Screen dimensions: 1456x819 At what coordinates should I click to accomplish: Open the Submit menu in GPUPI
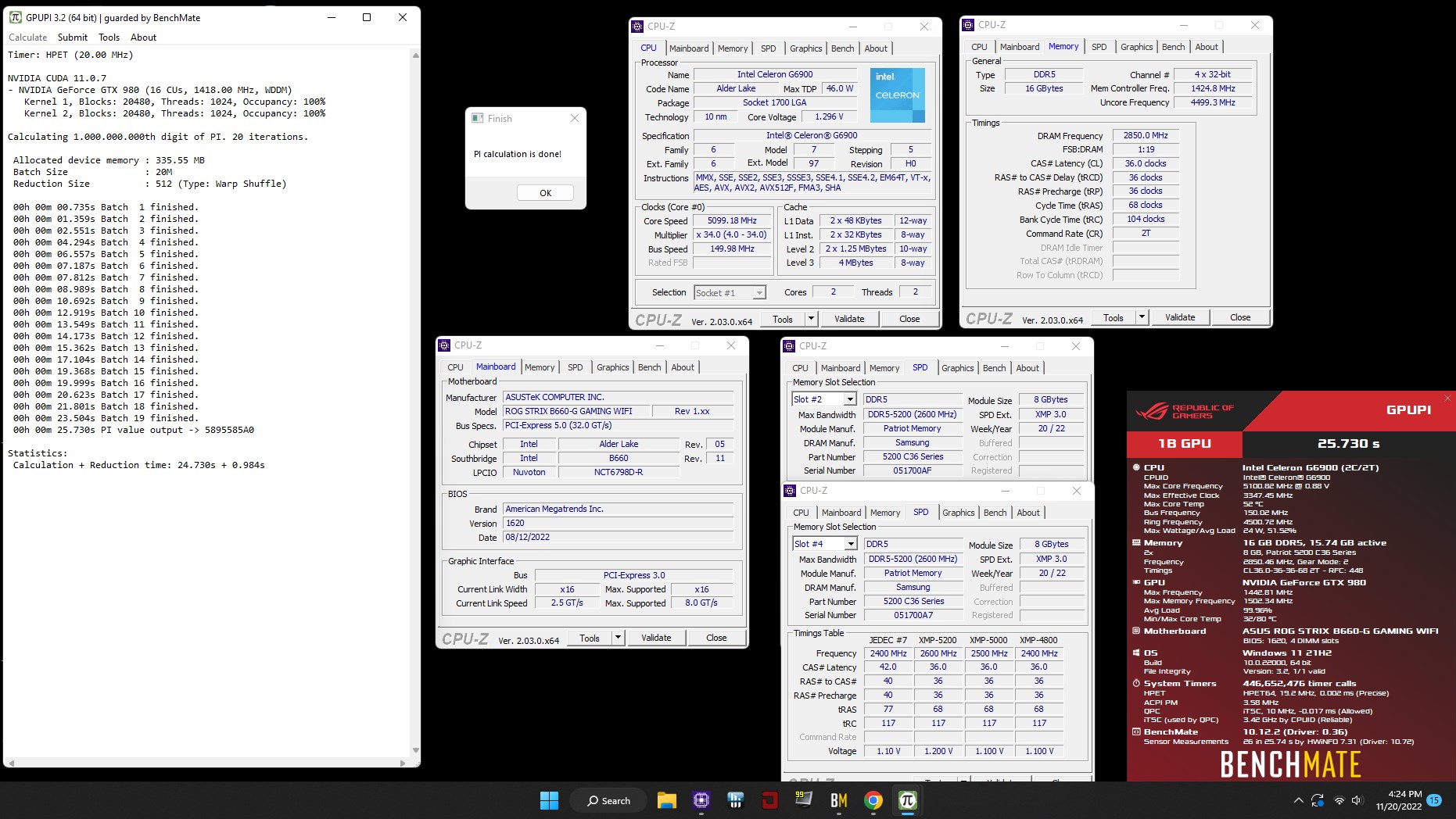[x=73, y=38]
